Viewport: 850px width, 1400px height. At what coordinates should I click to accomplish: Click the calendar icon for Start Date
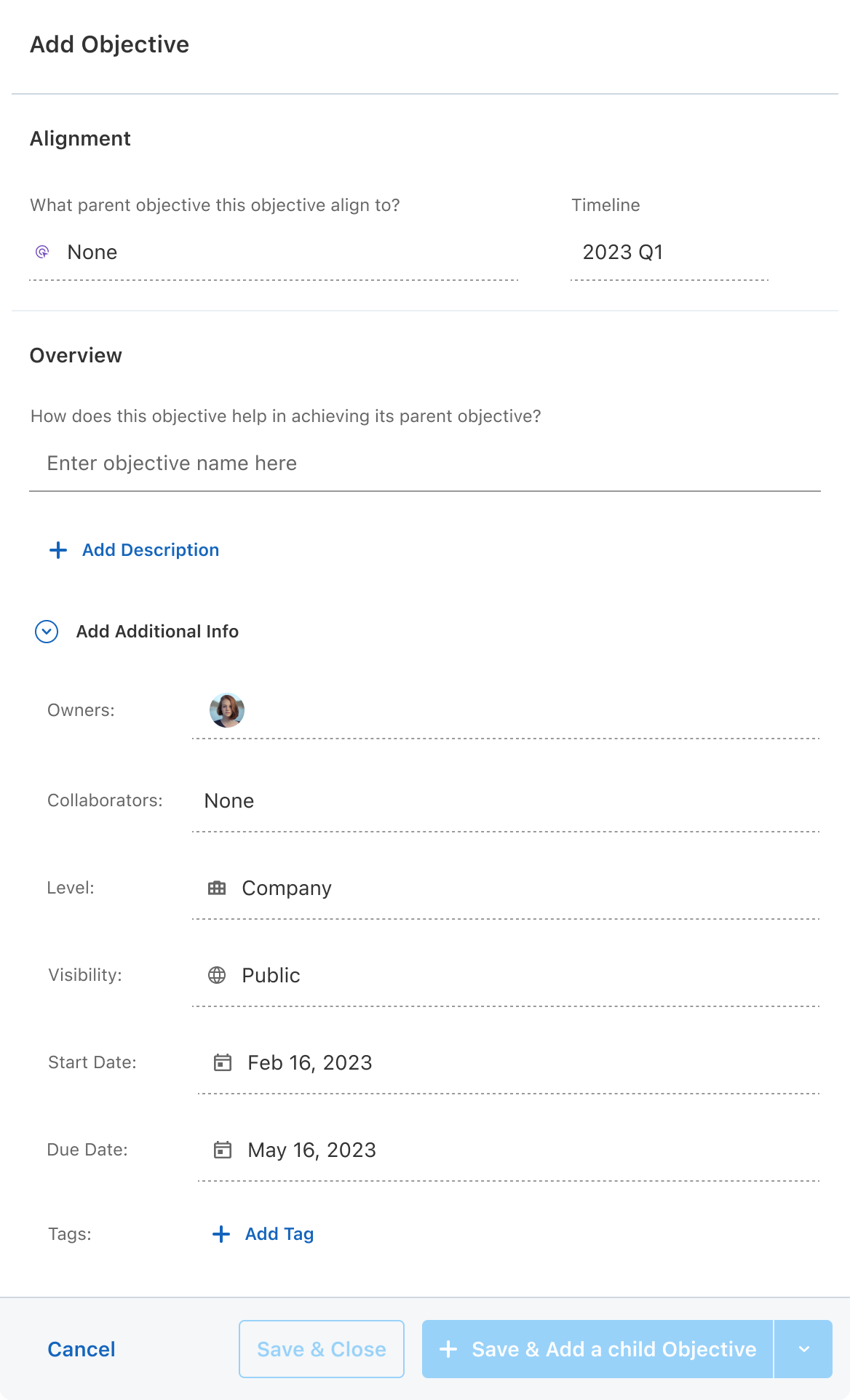click(x=223, y=1062)
